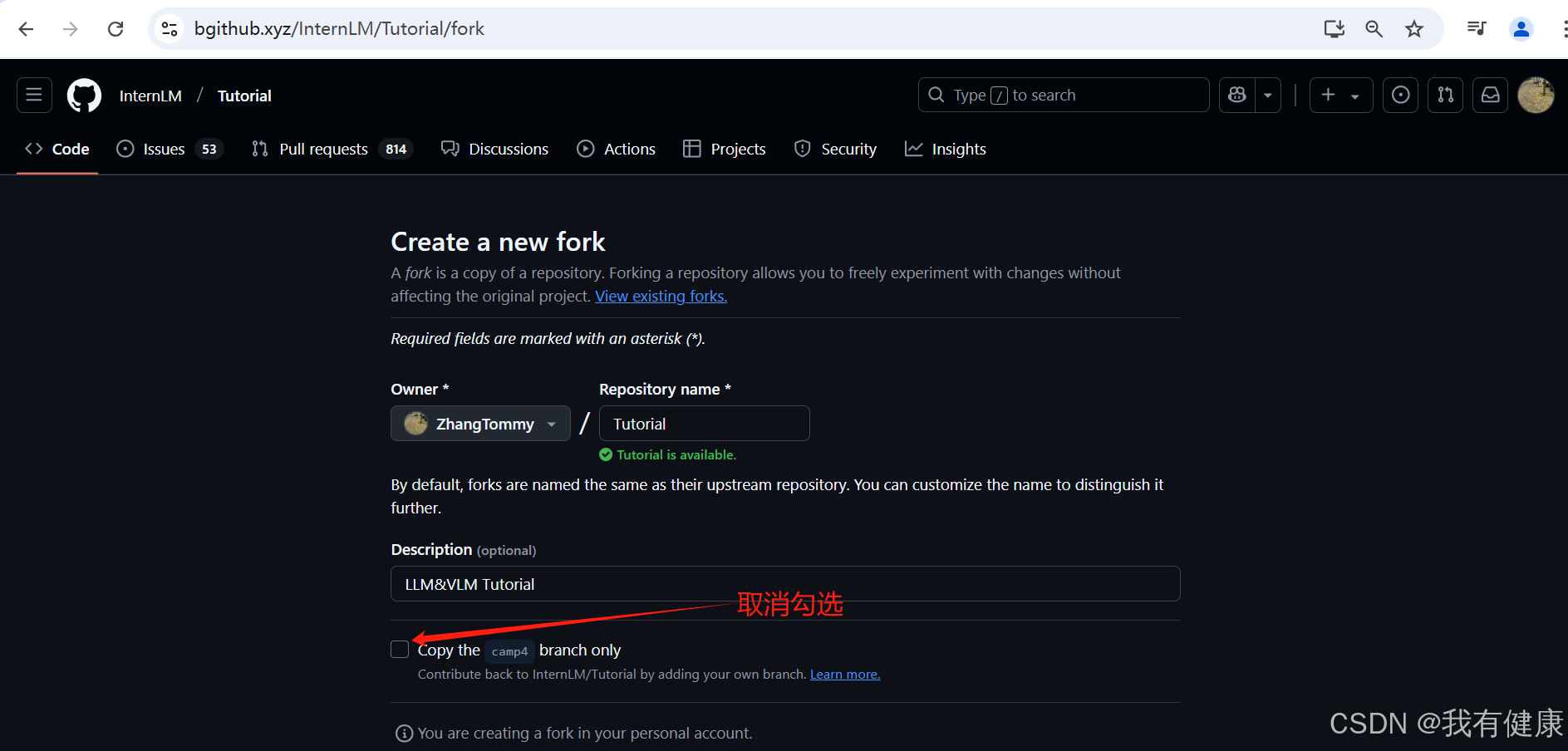This screenshot has width=1568, height=751.
Task: Expand the Copilot dropdown arrow
Action: [1268, 95]
